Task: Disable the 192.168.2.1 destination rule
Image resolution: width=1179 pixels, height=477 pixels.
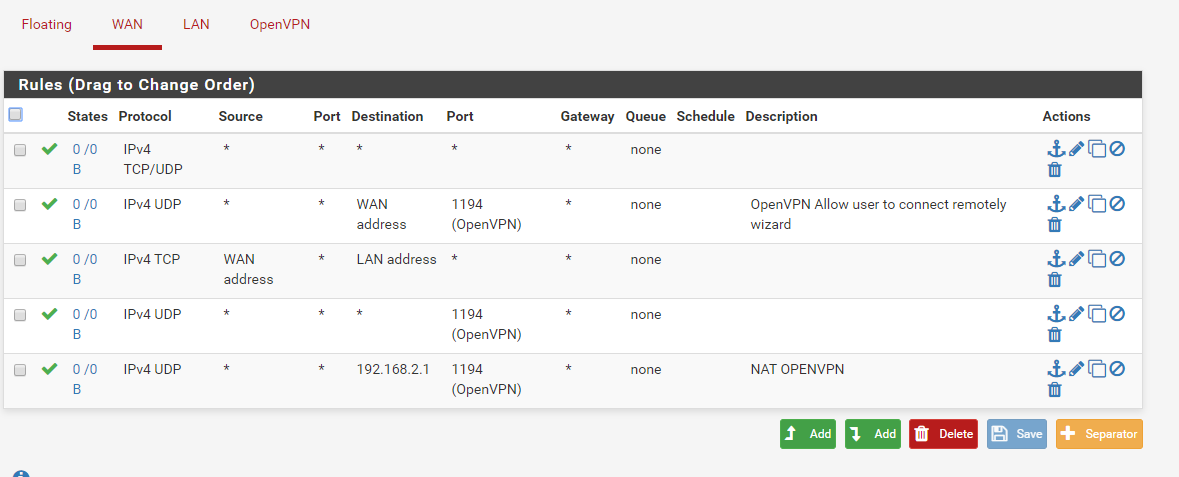Action: 1117,368
